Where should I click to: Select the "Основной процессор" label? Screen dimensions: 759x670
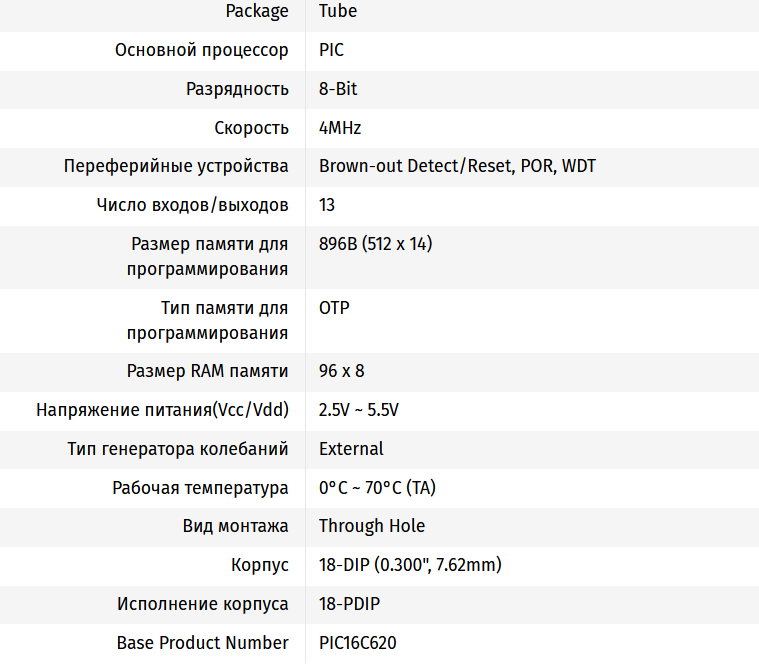click(202, 50)
